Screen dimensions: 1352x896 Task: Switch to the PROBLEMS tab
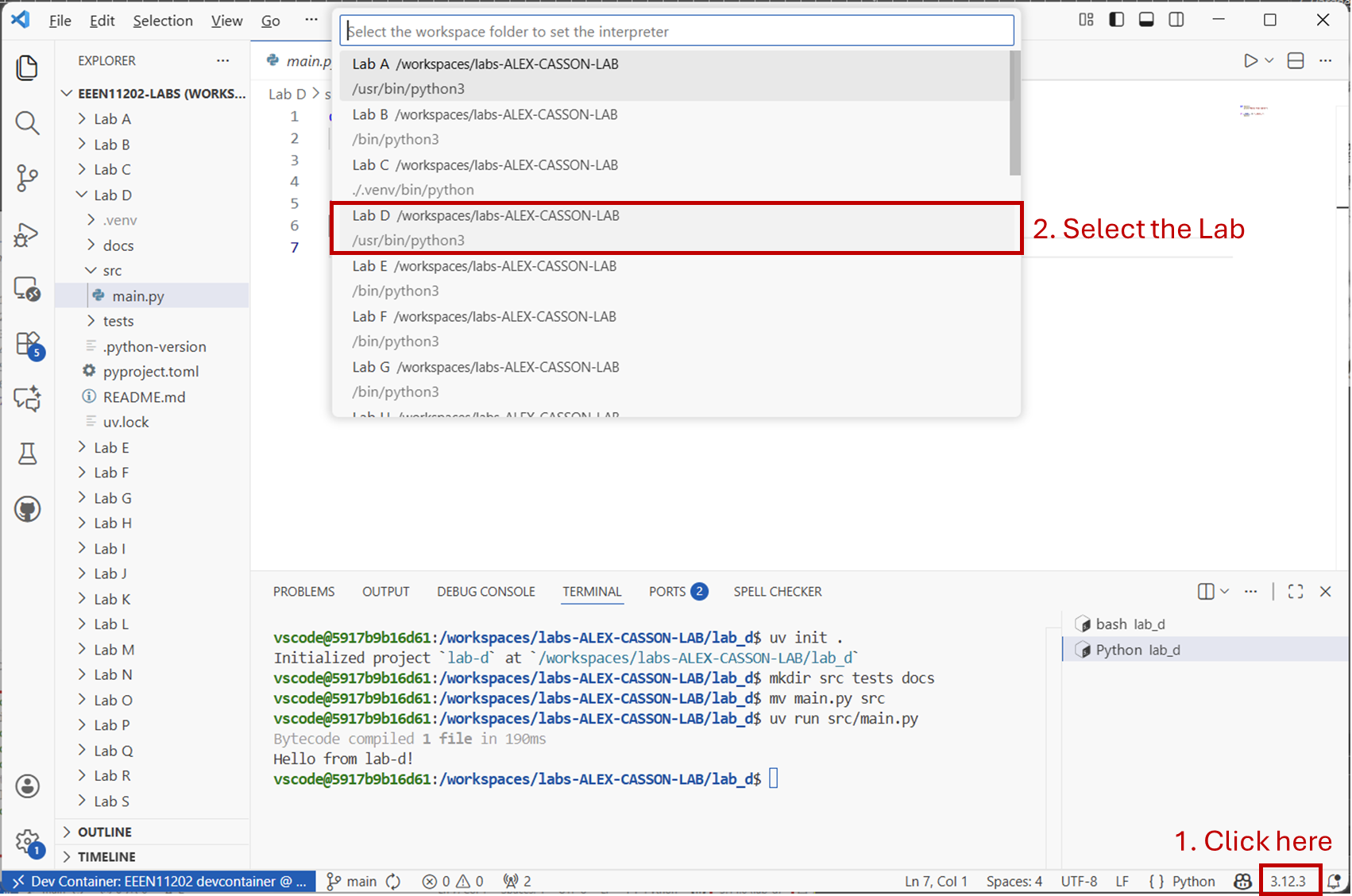pos(303,592)
